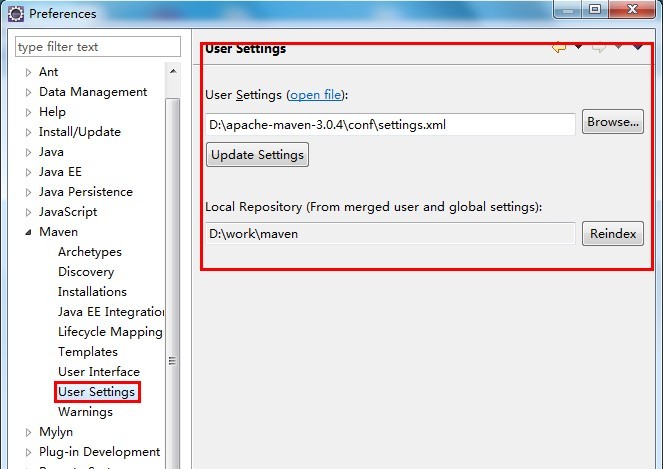
Task: Click the preferences tree scrollbar thumb
Action: click(x=173, y=283)
